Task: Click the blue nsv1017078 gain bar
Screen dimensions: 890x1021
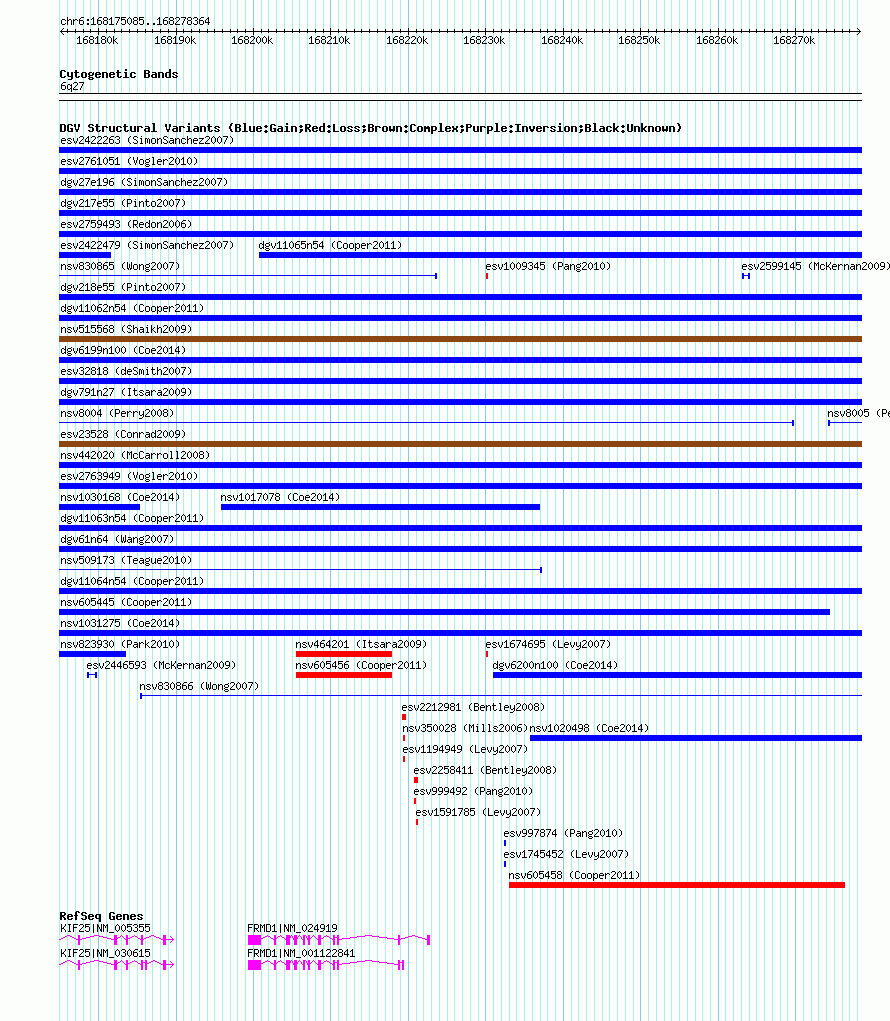Action: 380,507
